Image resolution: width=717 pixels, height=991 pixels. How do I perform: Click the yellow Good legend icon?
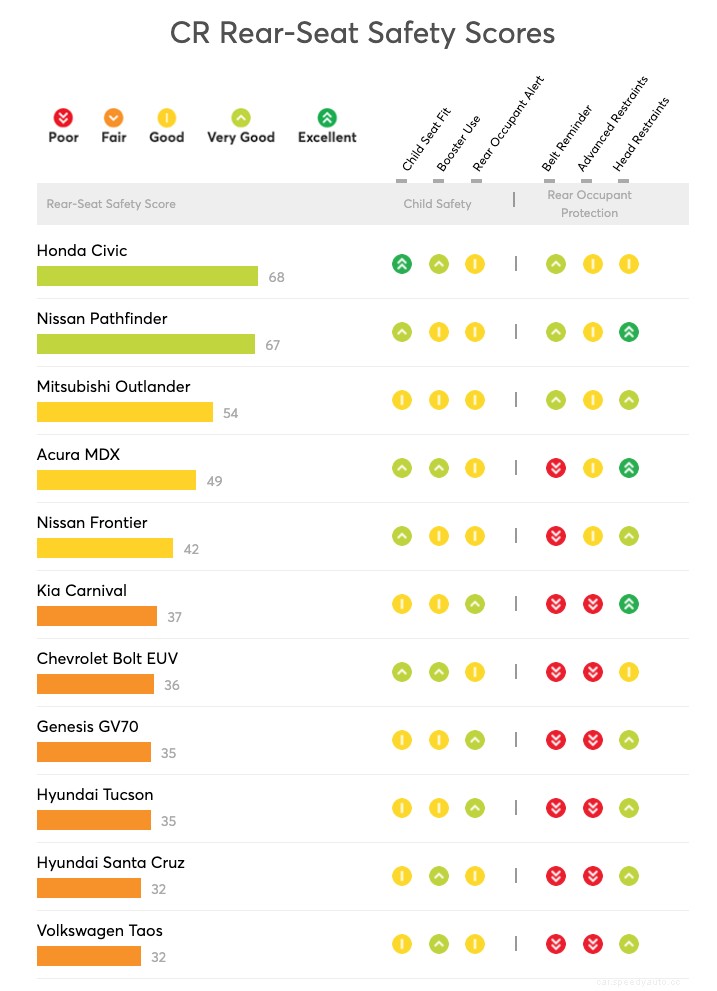point(166,118)
